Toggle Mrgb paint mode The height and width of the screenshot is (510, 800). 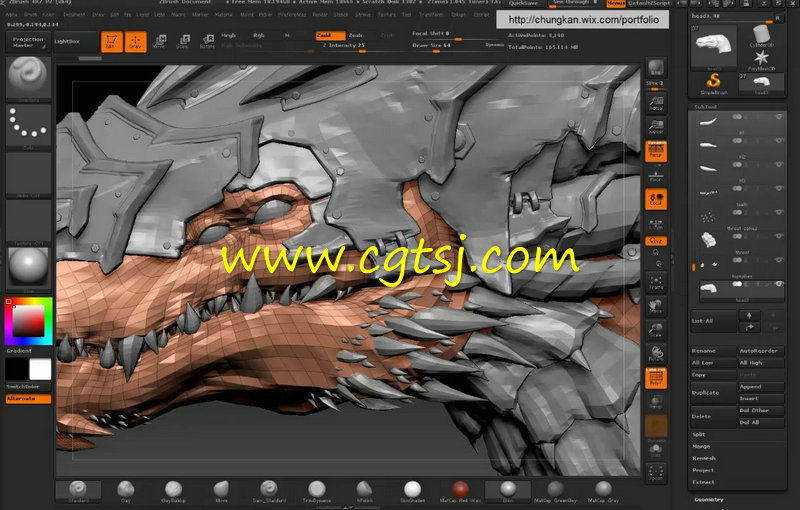(229, 35)
